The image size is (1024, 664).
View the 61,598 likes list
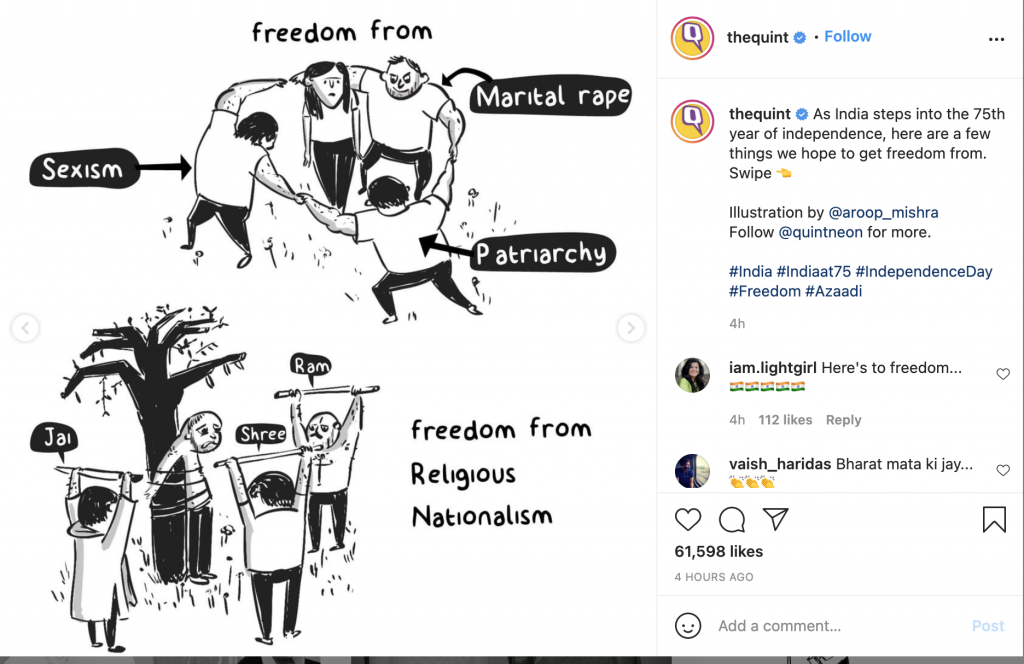(x=718, y=552)
